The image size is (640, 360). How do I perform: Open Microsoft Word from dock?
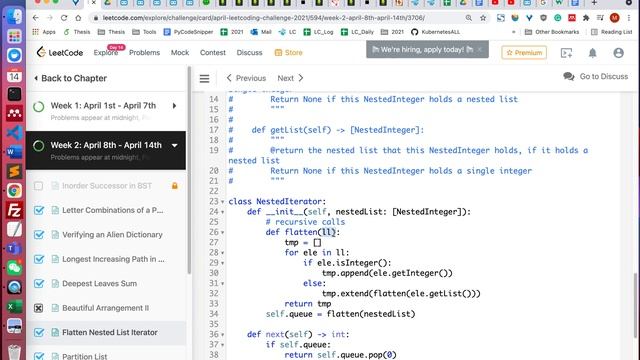tap(14, 152)
